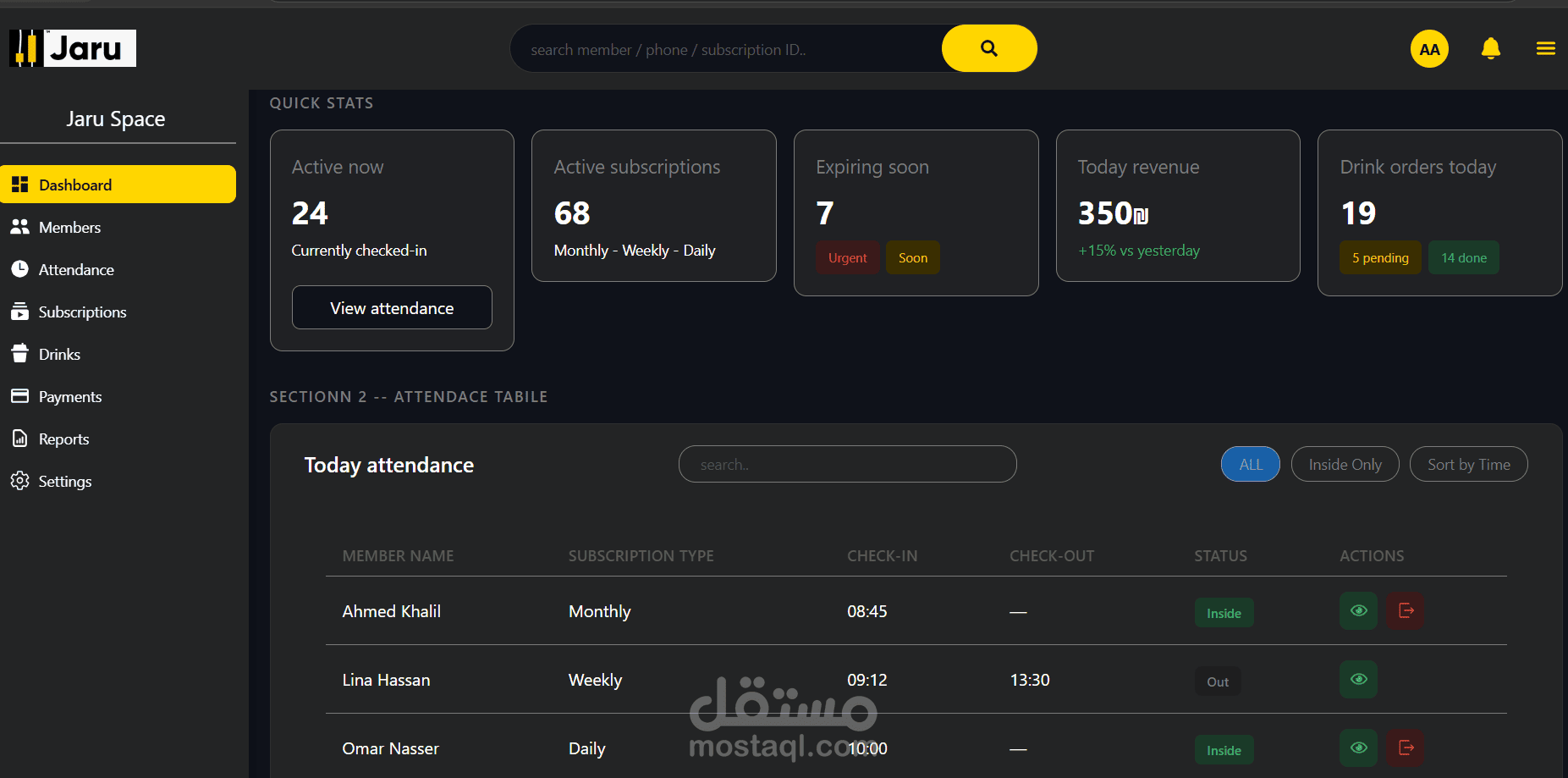Click the AA user avatar
Image resolution: width=1568 pixels, height=778 pixels.
(1429, 49)
